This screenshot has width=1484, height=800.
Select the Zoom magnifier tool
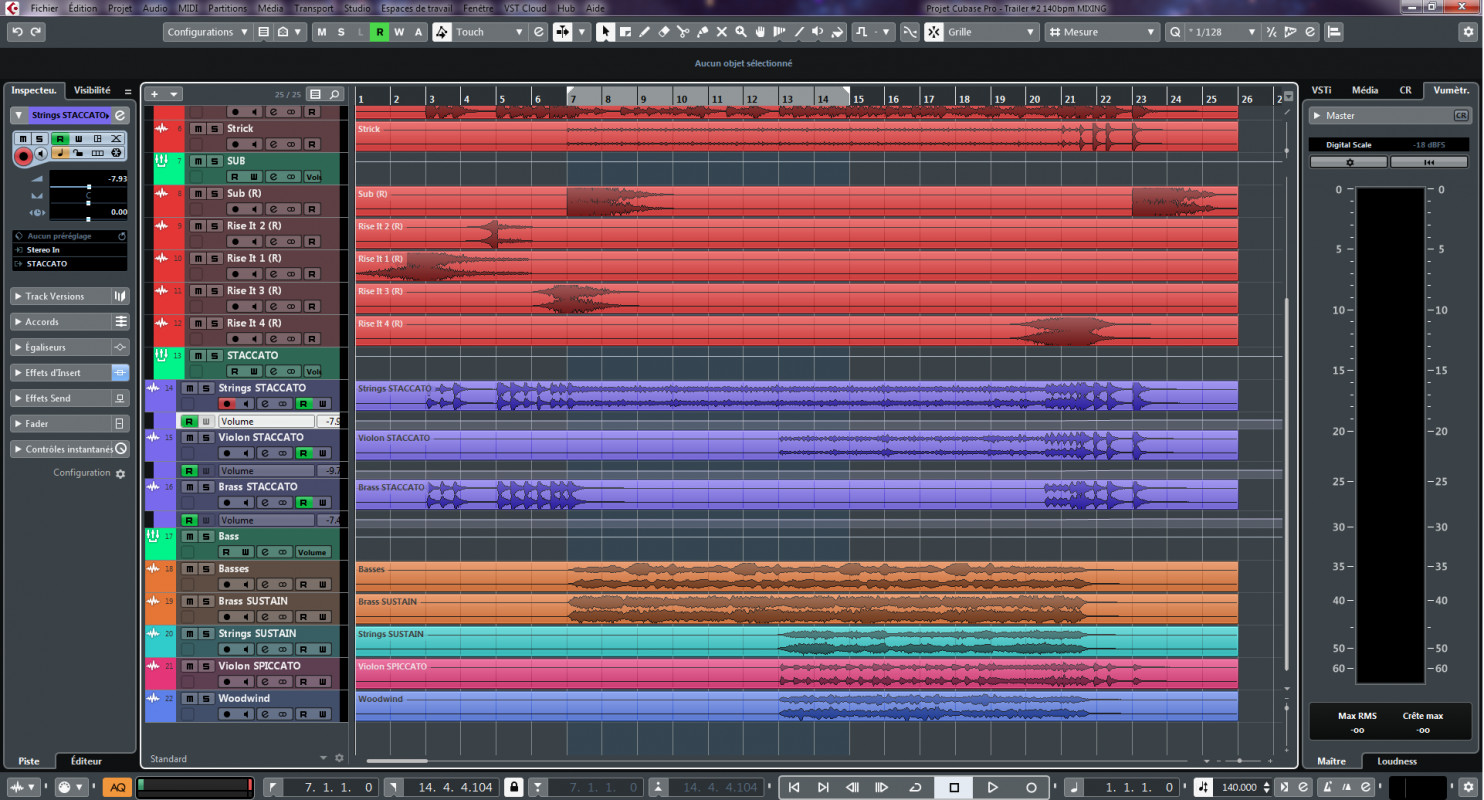point(741,32)
